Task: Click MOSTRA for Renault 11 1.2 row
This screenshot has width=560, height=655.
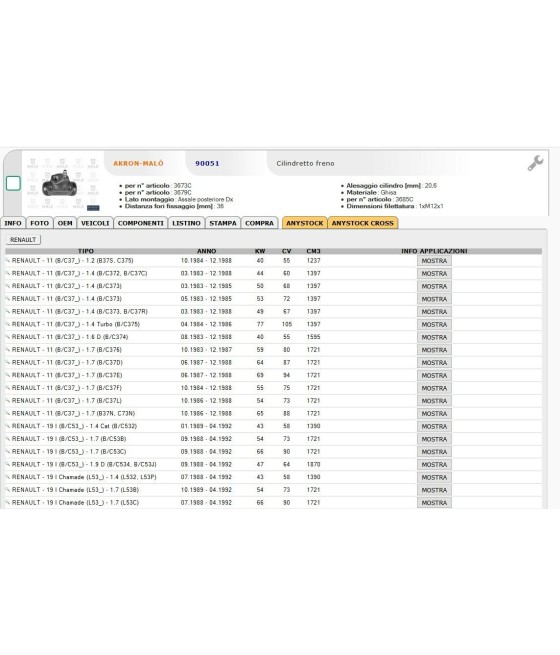Action: [434, 261]
